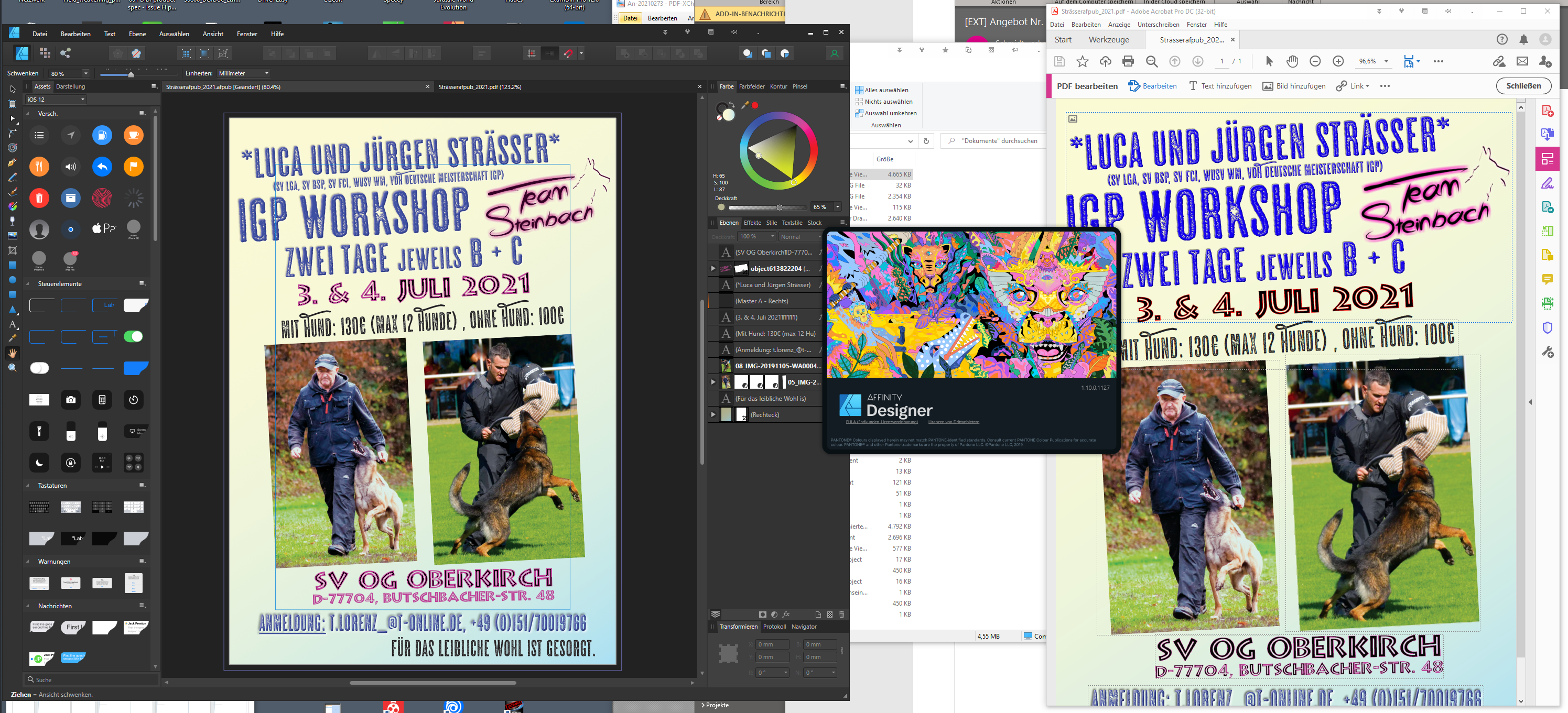Switch to the Darstellung tab
This screenshot has height=713, width=1568.
tap(71, 86)
